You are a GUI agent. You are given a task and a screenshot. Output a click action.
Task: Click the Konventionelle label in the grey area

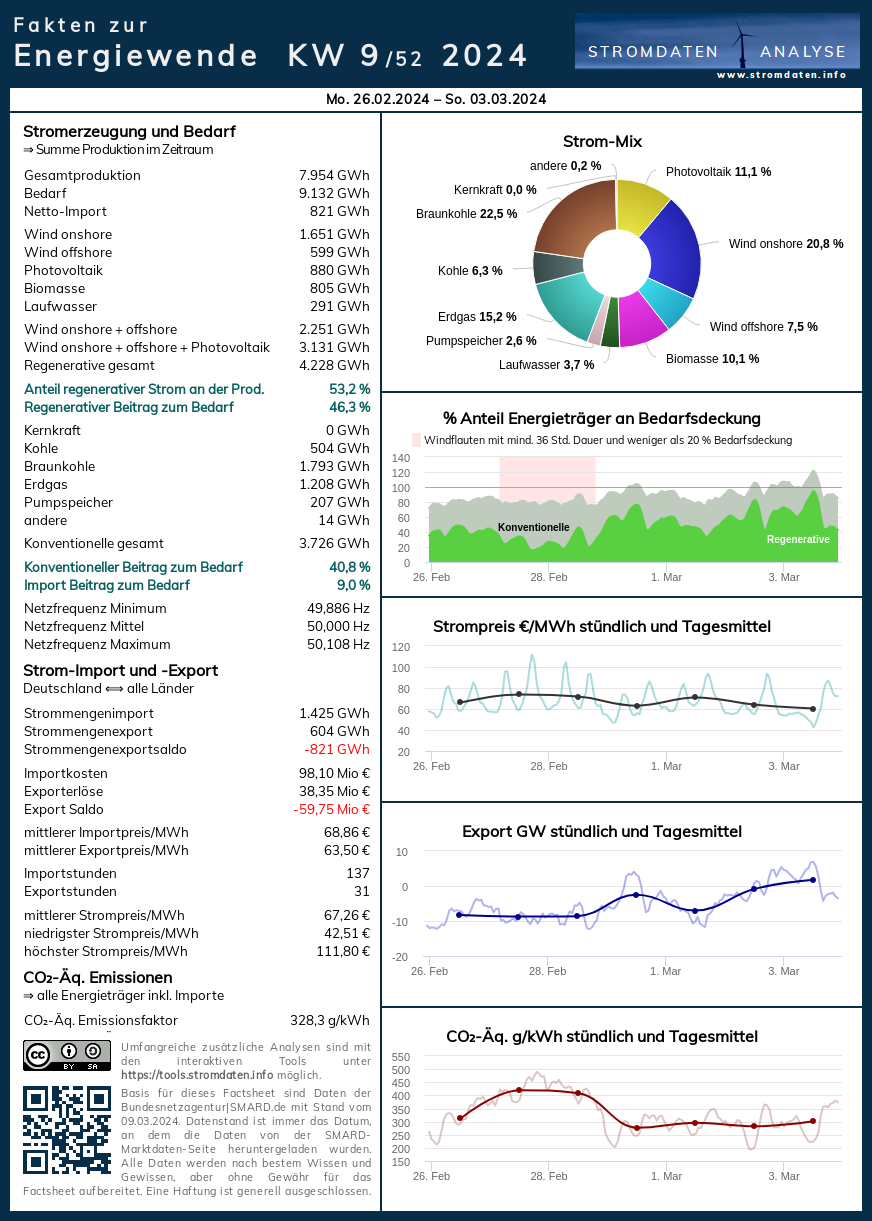pos(533,527)
